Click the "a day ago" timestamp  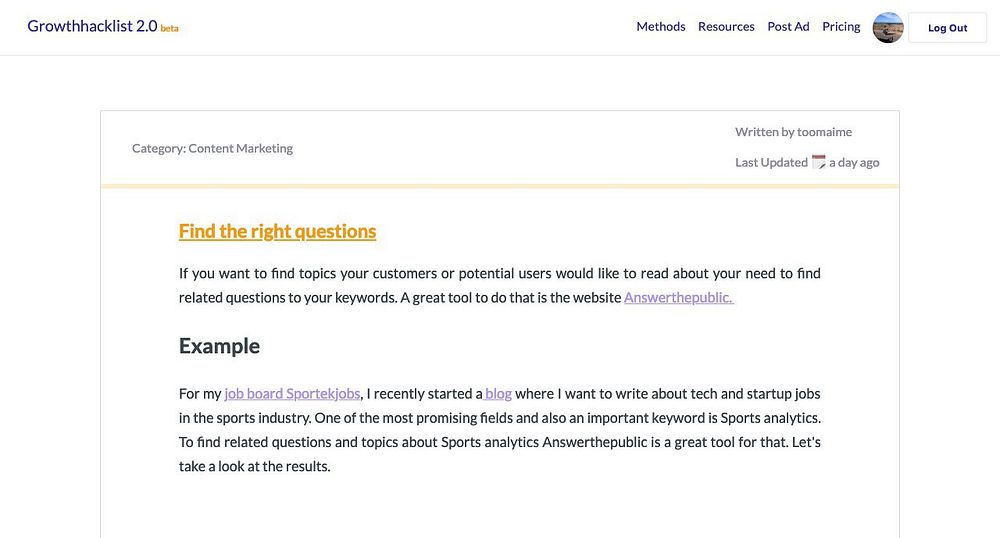854,162
